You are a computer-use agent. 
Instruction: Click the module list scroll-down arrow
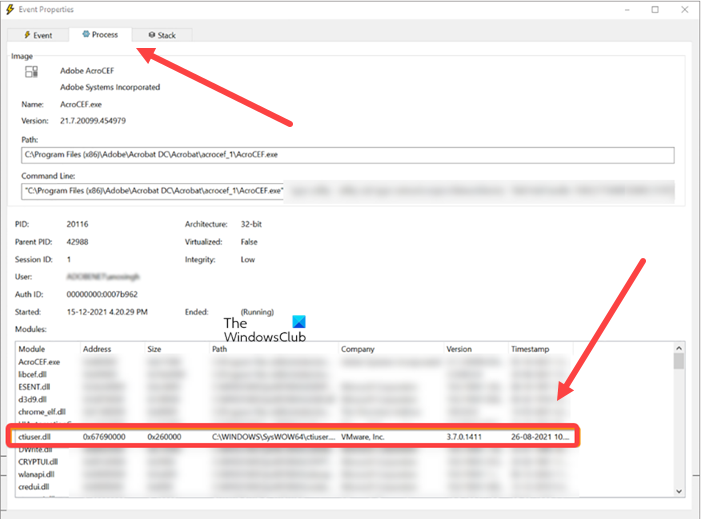click(679, 491)
